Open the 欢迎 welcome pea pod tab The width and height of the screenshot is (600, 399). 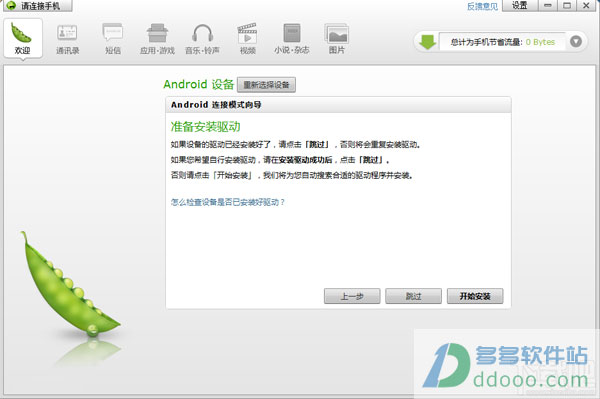click(x=23, y=38)
